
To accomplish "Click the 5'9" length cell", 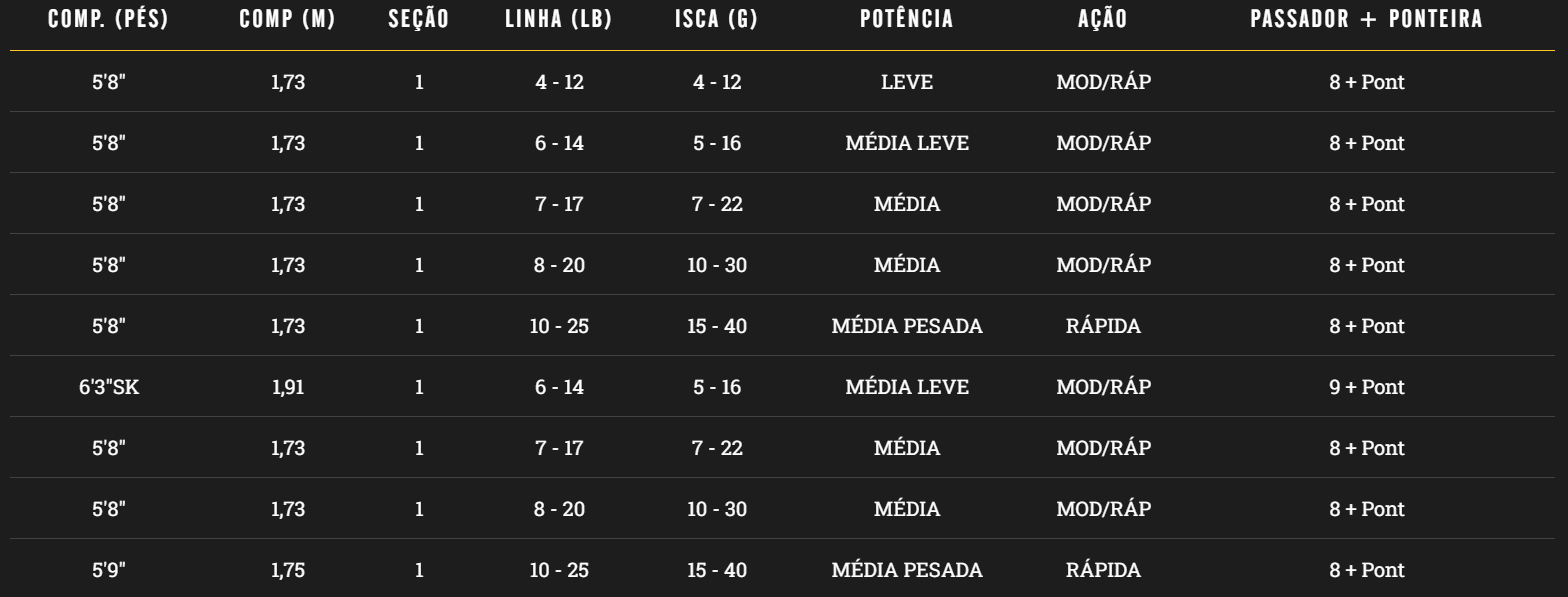I will pyautogui.click(x=109, y=570).
